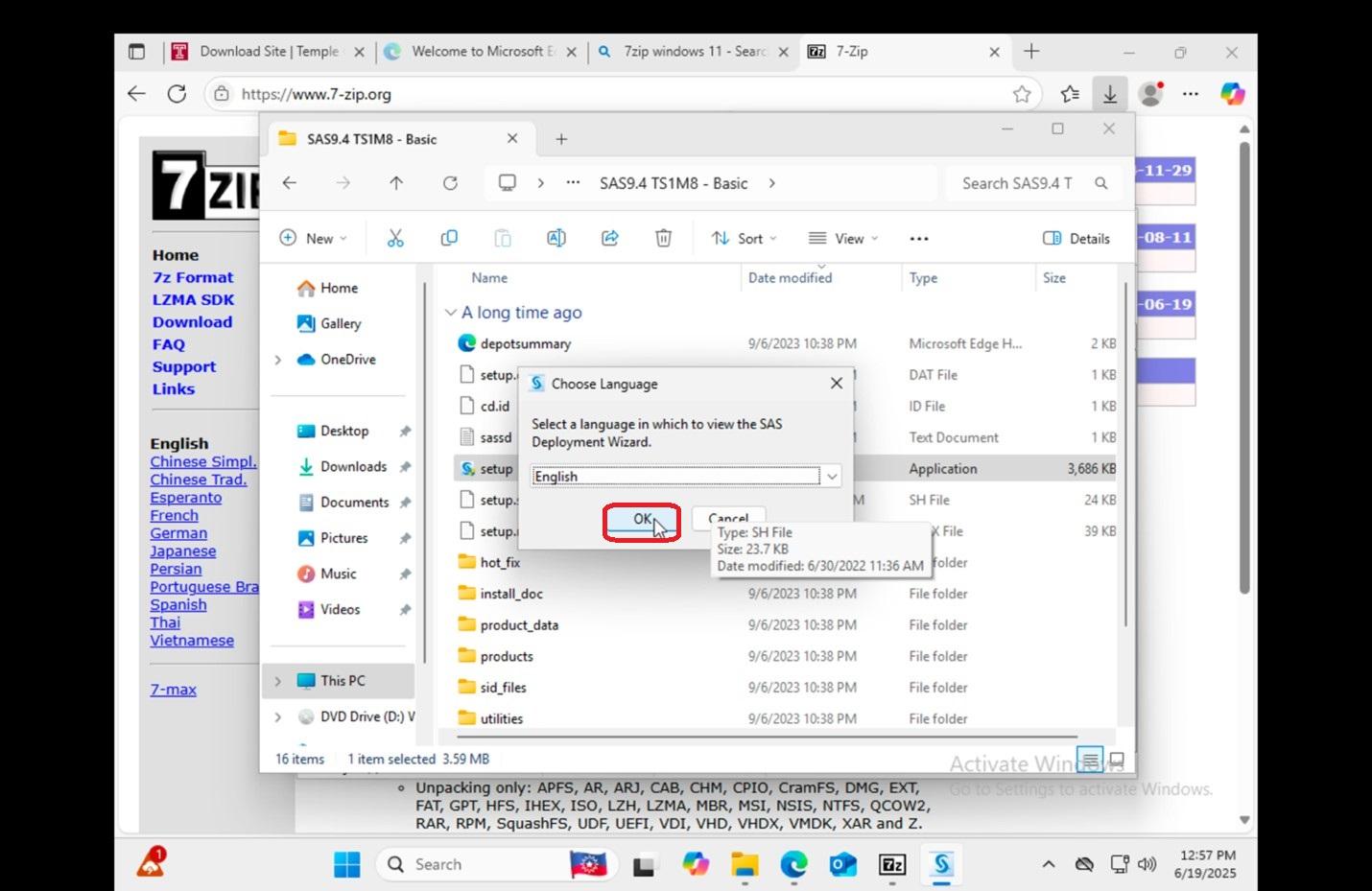Expand the breadcrumb chevron after SAS9.4 TS1M8 - Basic
Image resolution: width=1372 pixels, height=891 pixels.
click(x=772, y=183)
